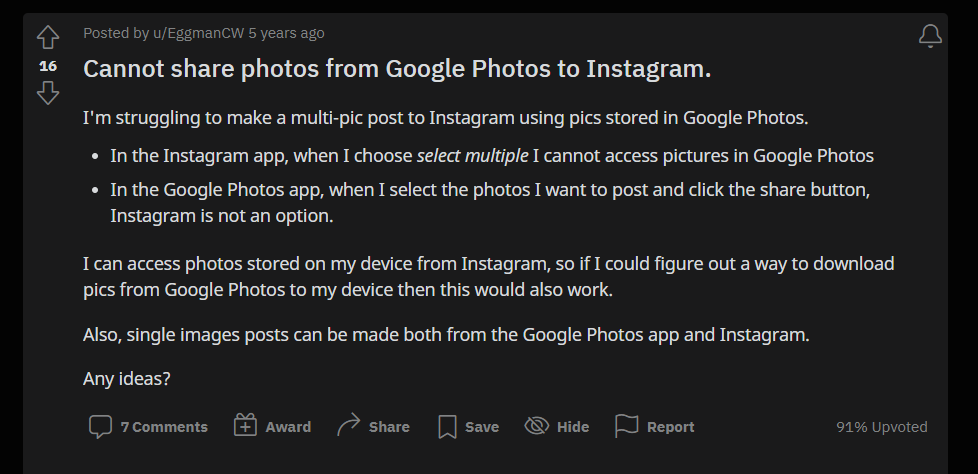Click the 7 Comments label

[x=164, y=427]
